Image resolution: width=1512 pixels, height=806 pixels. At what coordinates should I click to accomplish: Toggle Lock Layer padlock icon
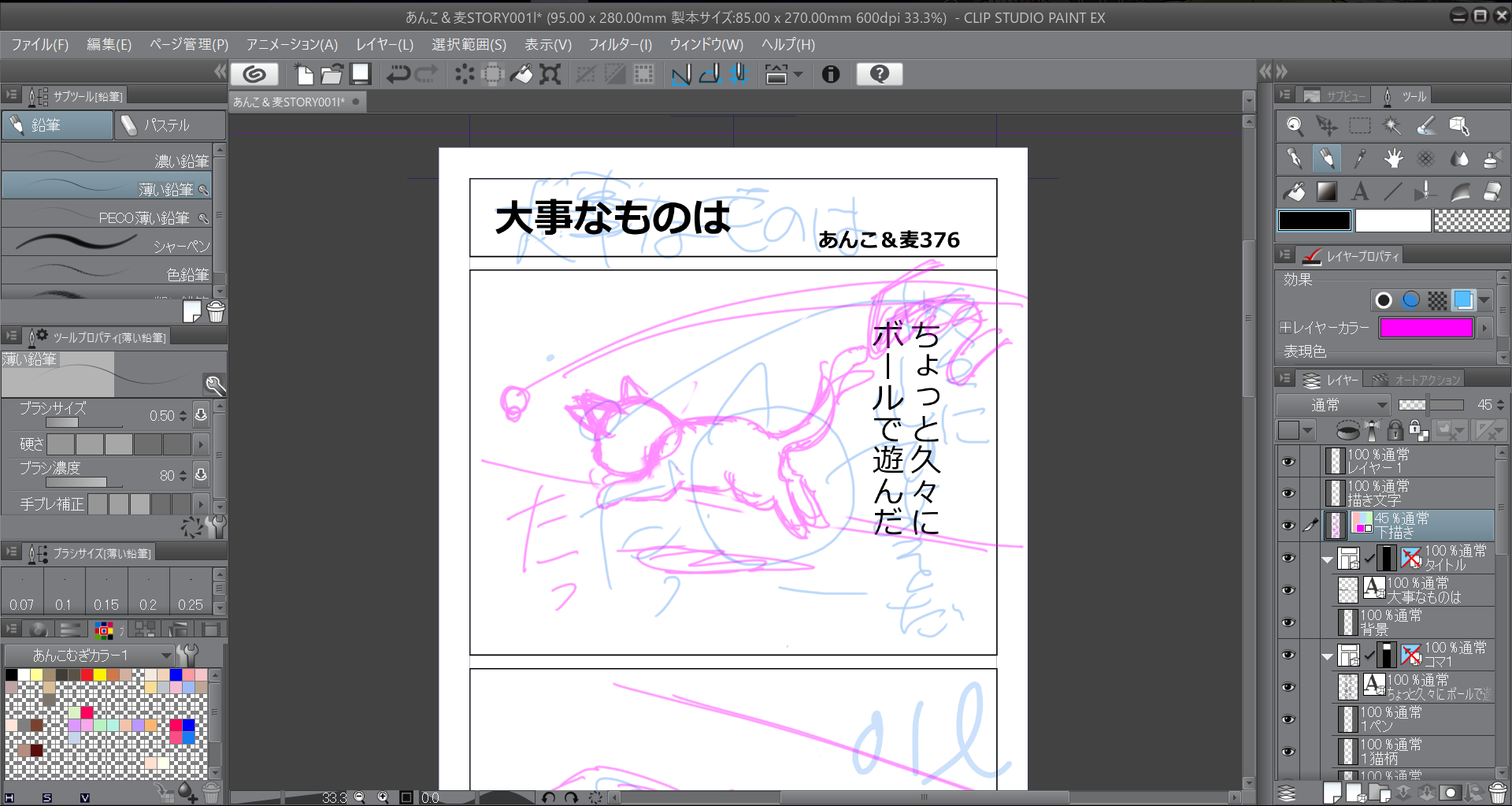1395,430
